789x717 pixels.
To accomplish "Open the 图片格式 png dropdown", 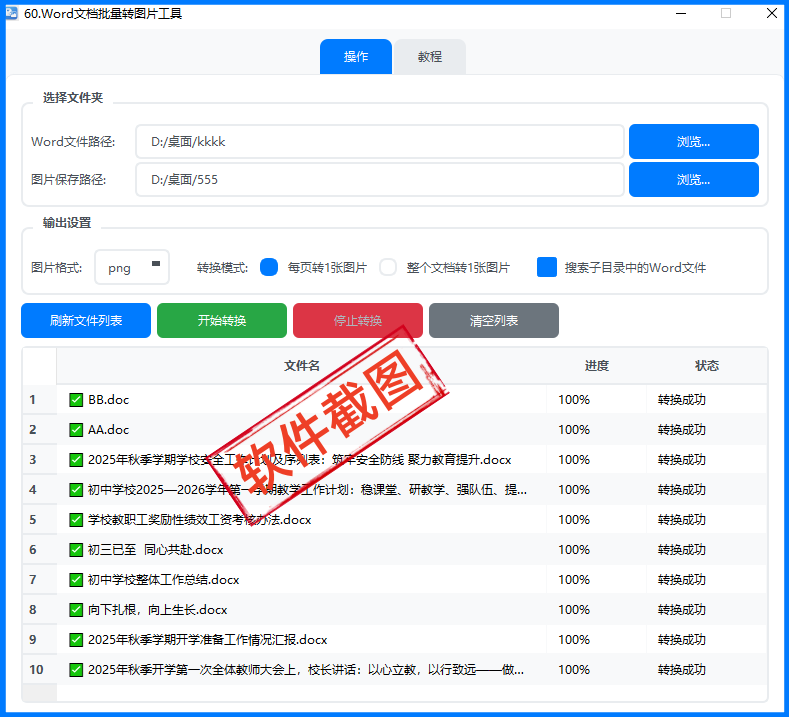I will (x=133, y=268).
